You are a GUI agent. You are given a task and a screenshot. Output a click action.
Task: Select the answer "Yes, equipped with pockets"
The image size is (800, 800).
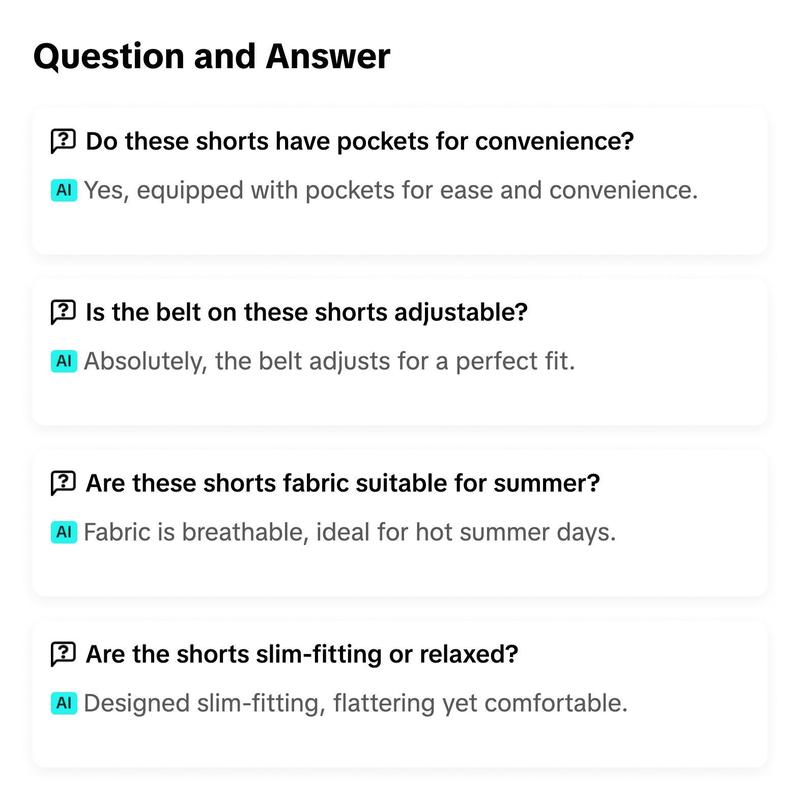pyautogui.click(x=391, y=191)
